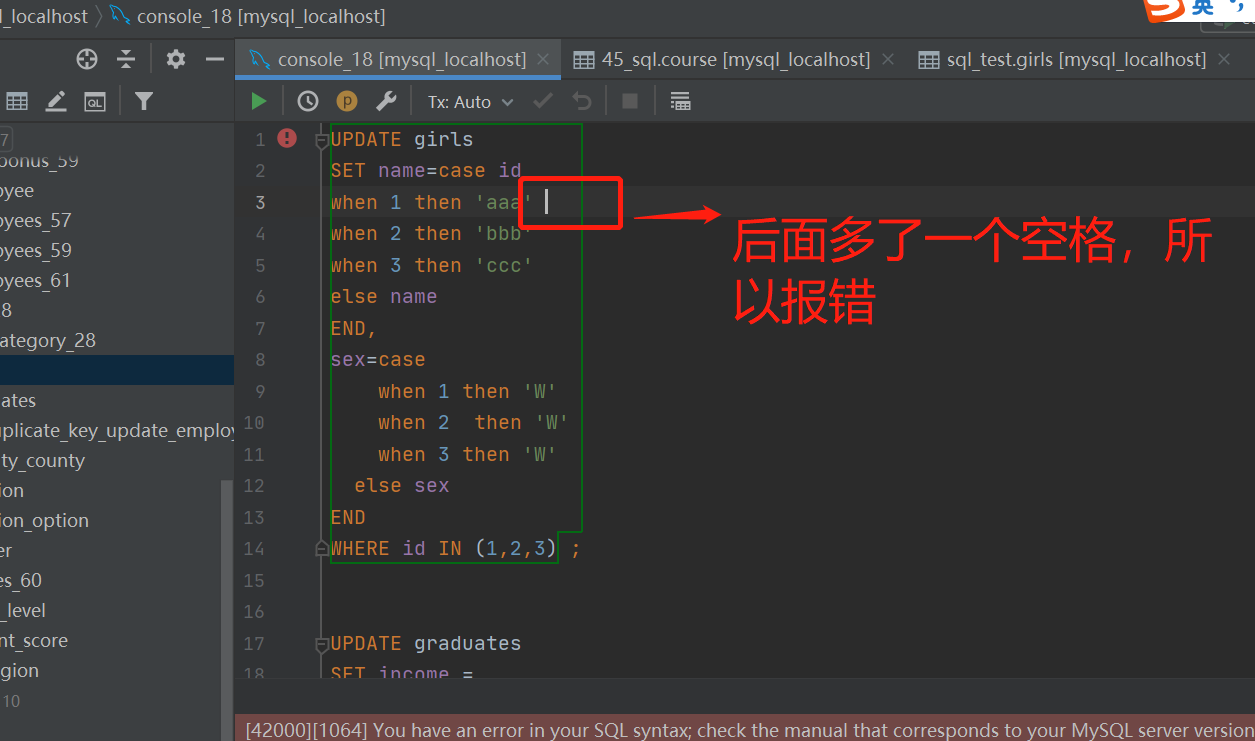The image size is (1255, 741).
Task: Click the In-Editor Results table icon
Action: [680, 101]
